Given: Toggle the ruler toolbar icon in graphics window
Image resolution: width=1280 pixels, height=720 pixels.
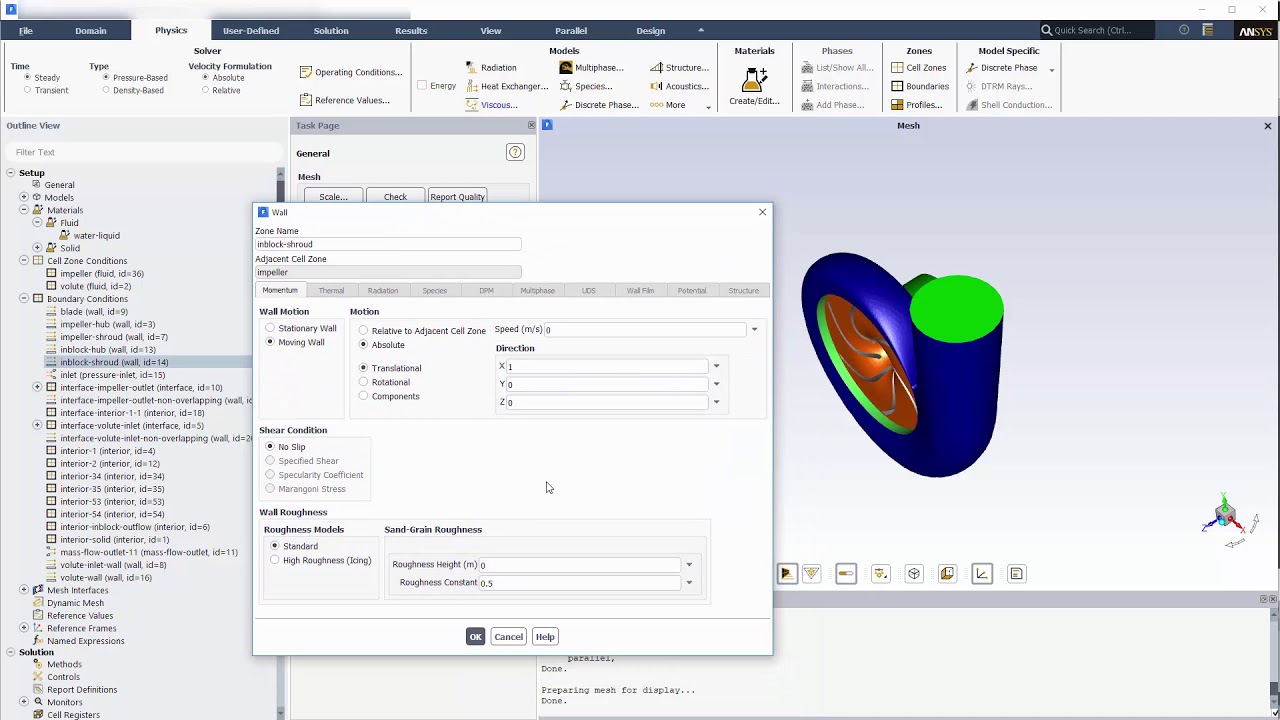Looking at the screenshot, I should [x=846, y=574].
